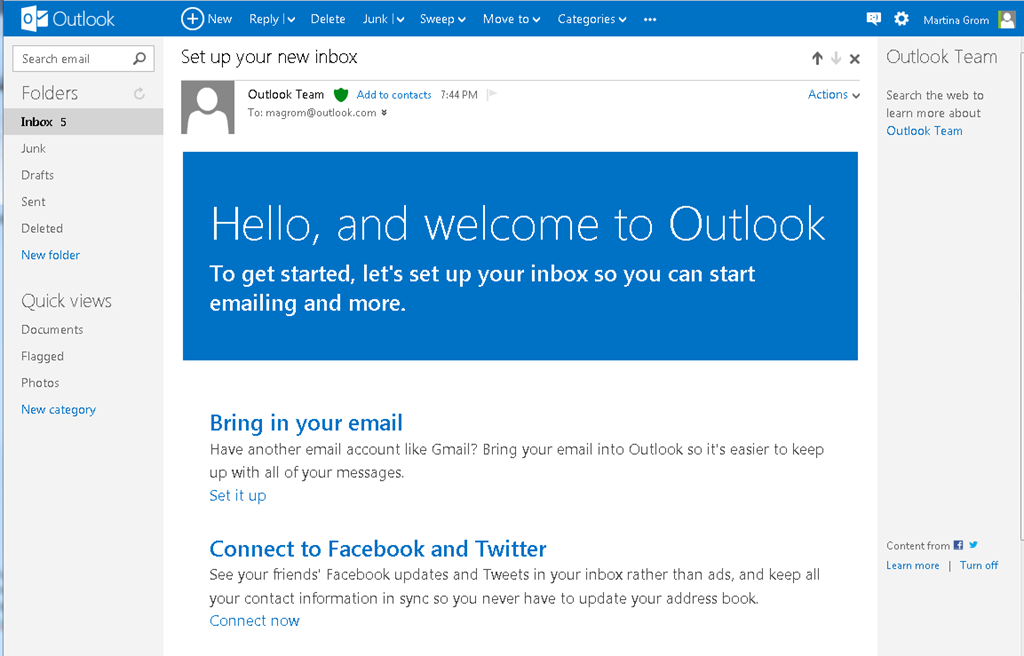Delete the current message
The image size is (1024, 656).
tap(328, 19)
